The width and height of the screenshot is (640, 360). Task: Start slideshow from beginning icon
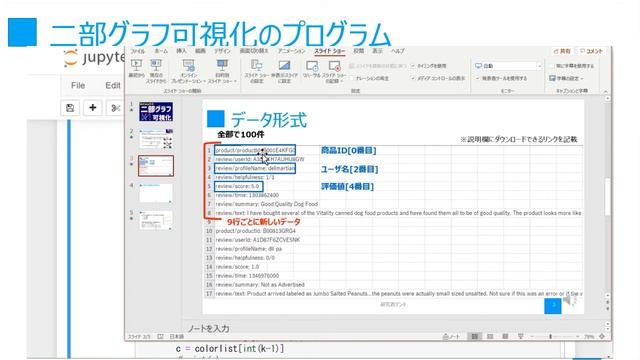tap(136, 64)
